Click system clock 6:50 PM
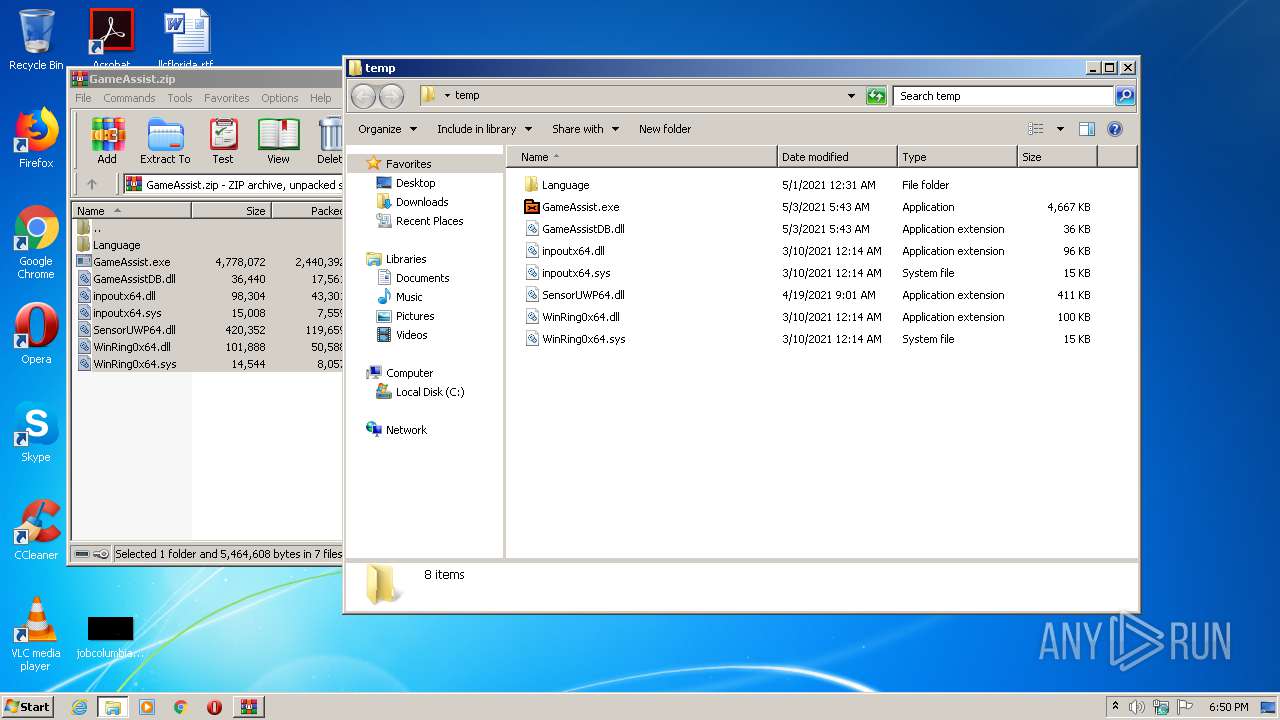This screenshot has width=1280, height=720. pos(1228,707)
